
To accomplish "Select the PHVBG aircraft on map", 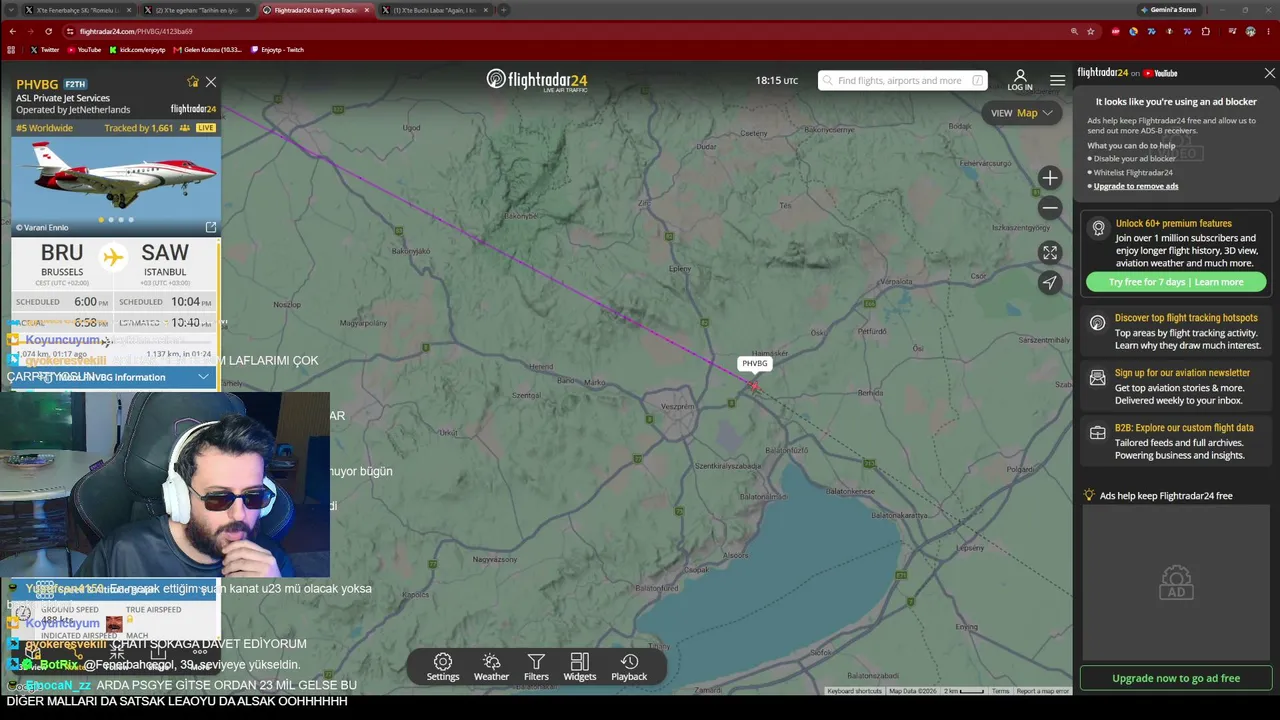I will (x=753, y=386).
